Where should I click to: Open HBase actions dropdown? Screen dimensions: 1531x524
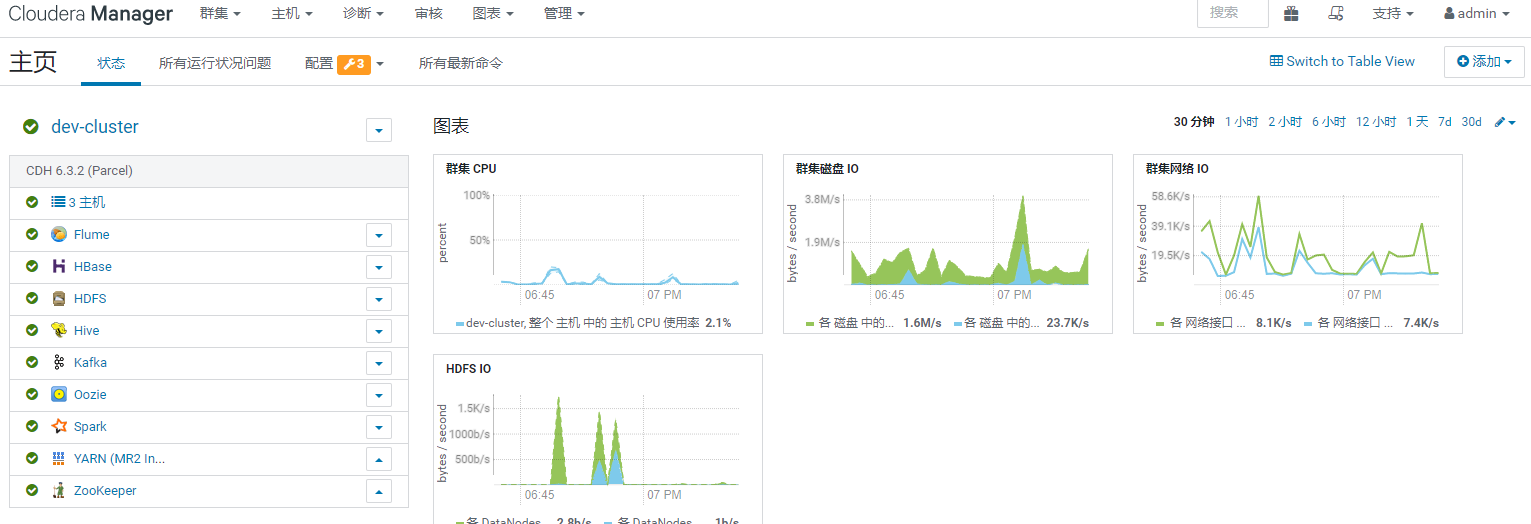(379, 267)
